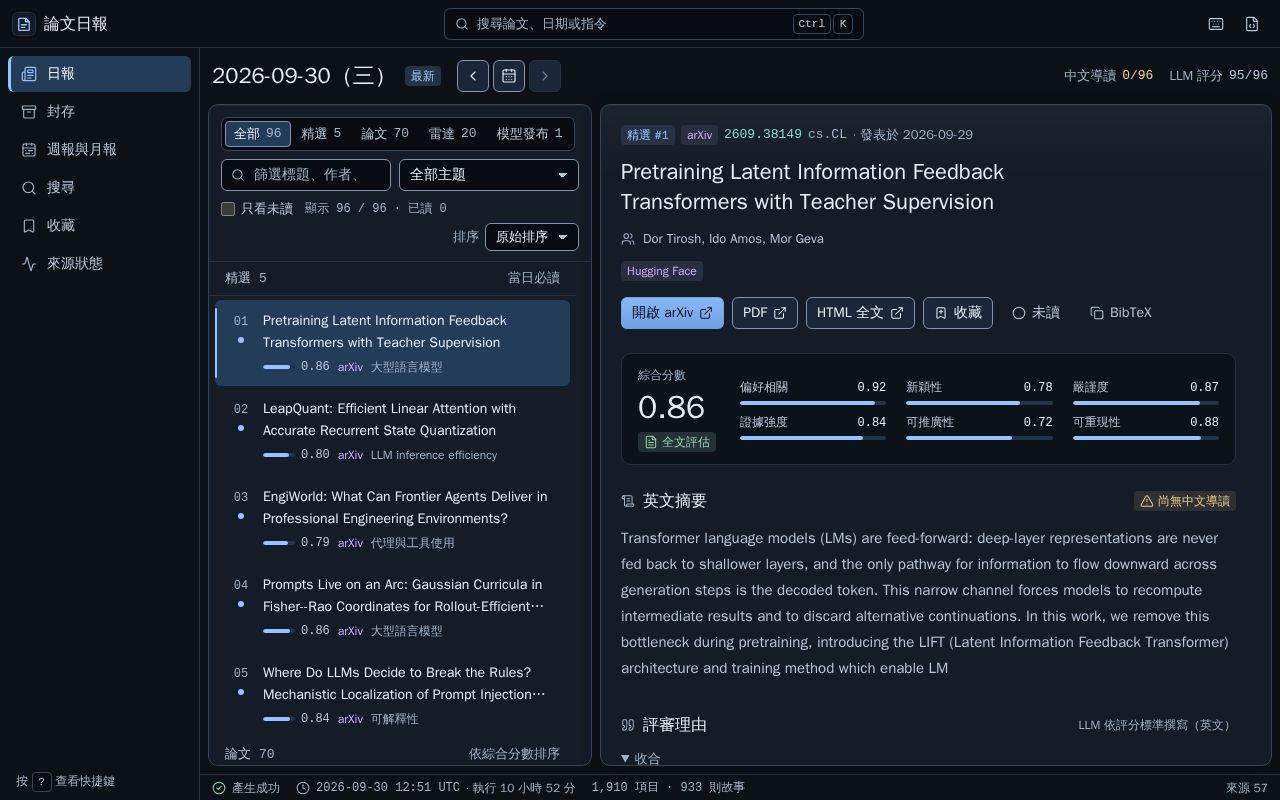Open 週報與月報 in the sidebar

click(100, 150)
